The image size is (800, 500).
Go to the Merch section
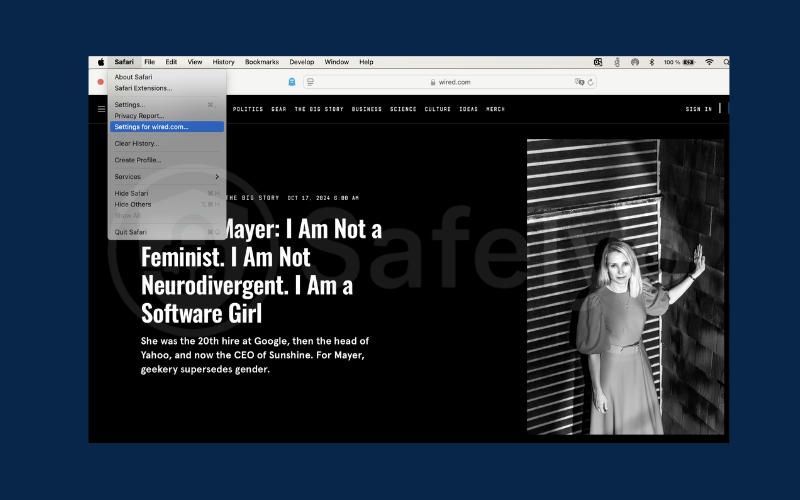point(495,109)
